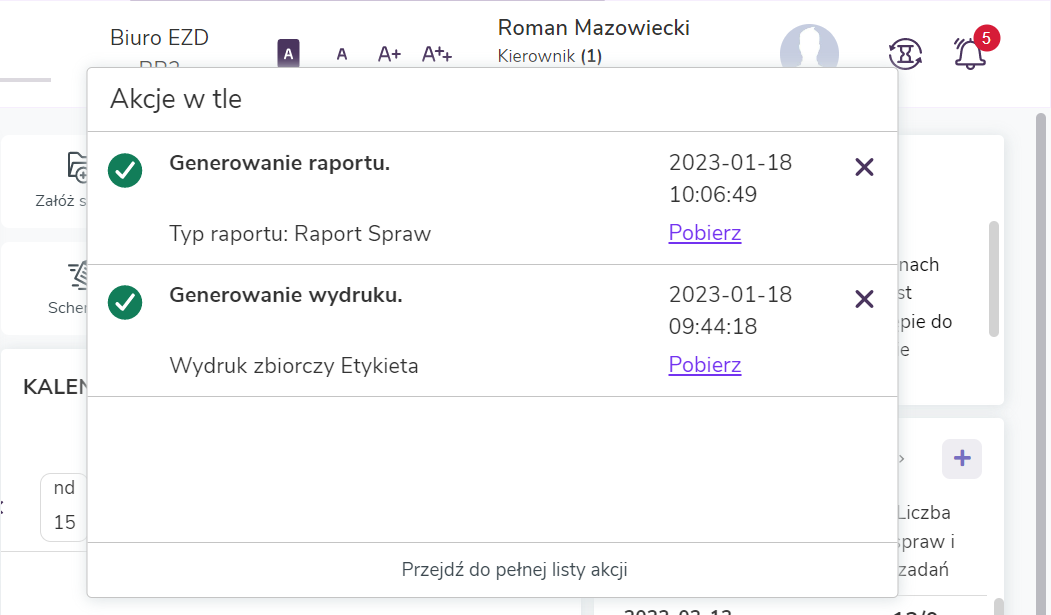Toggle the high-contrast A mode
This screenshot has height=615, width=1051.
click(x=288, y=54)
